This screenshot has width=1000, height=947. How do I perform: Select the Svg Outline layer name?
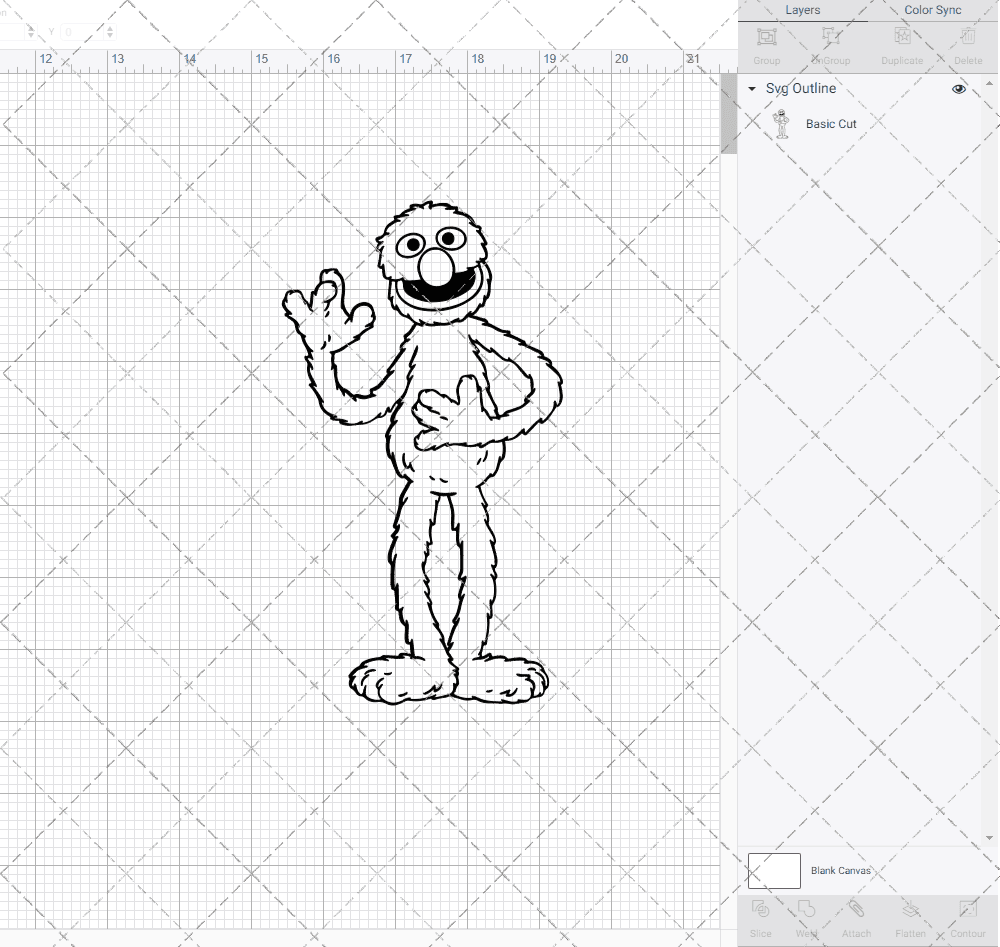point(801,89)
